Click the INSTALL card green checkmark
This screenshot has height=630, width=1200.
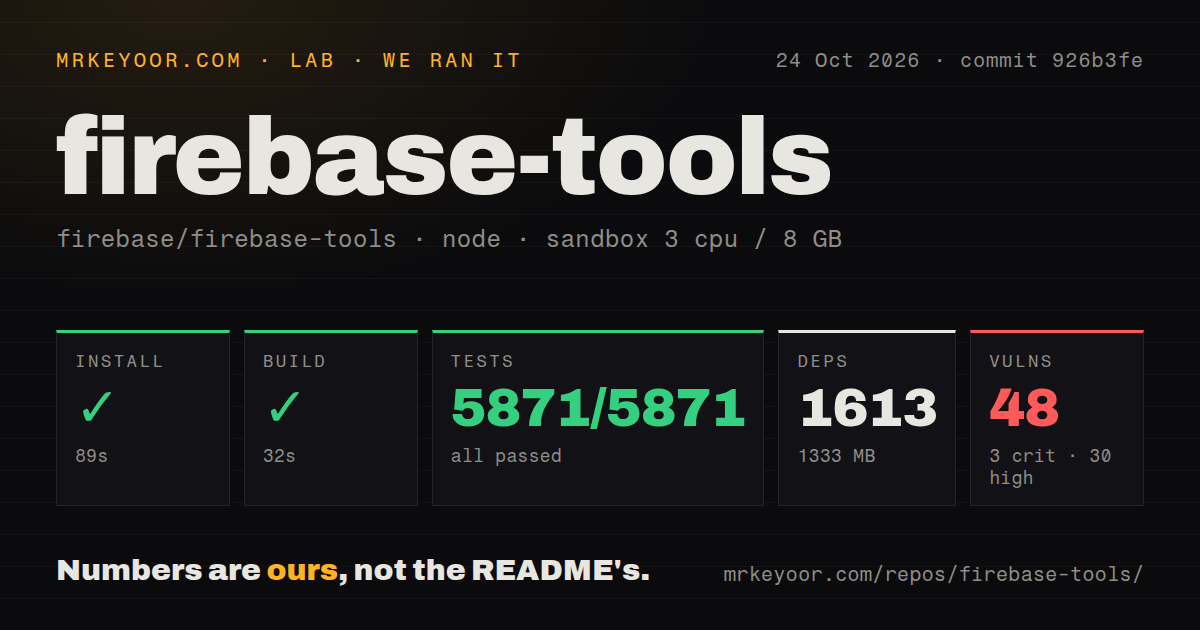(97, 408)
